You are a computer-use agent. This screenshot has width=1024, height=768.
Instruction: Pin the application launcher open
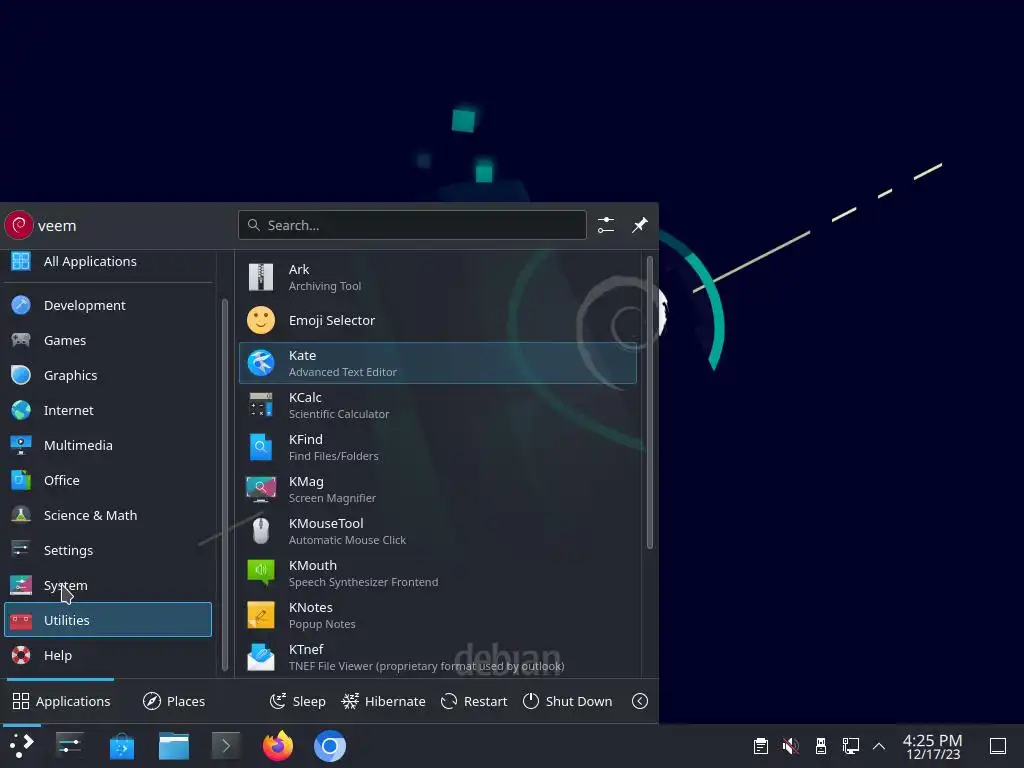click(640, 225)
